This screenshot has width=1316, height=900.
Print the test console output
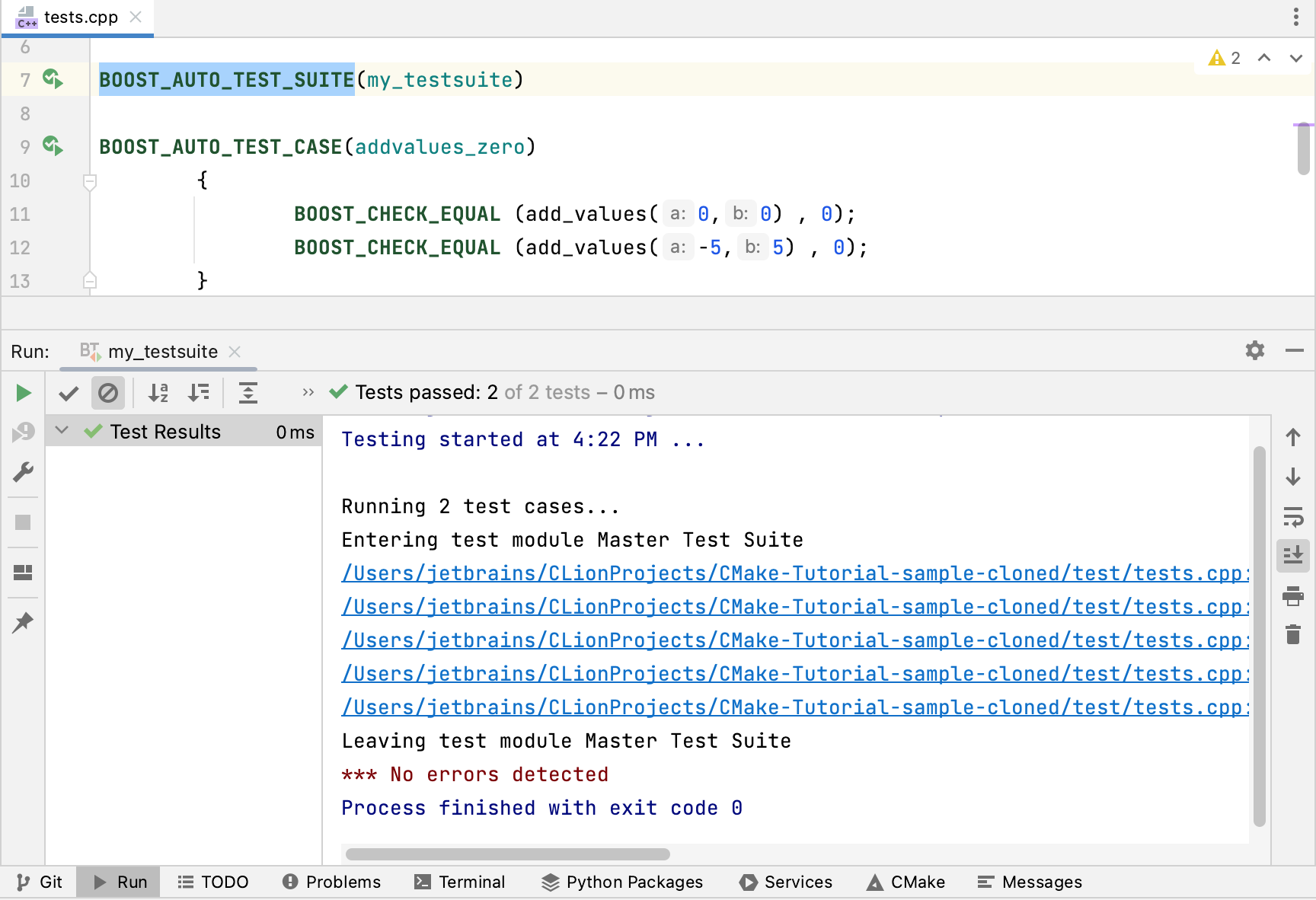click(x=1292, y=597)
